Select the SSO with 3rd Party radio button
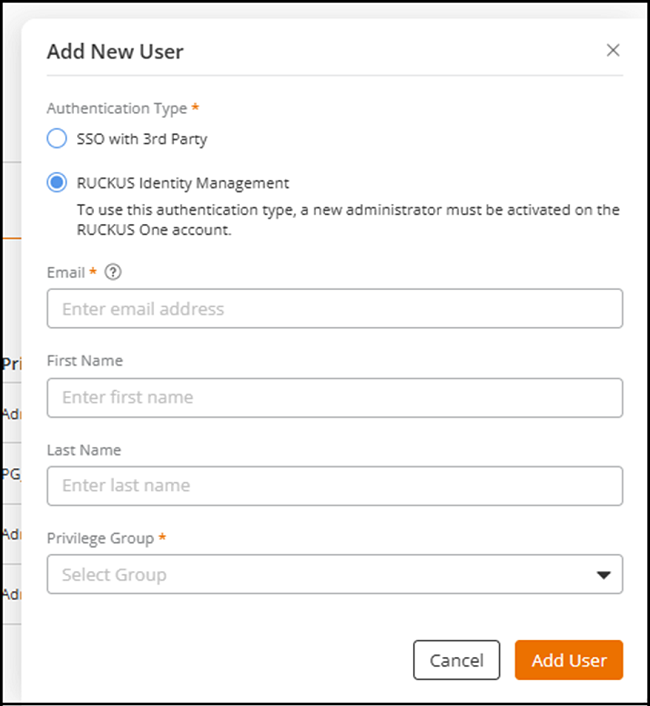650x706 pixels. pyautogui.click(x=57, y=139)
